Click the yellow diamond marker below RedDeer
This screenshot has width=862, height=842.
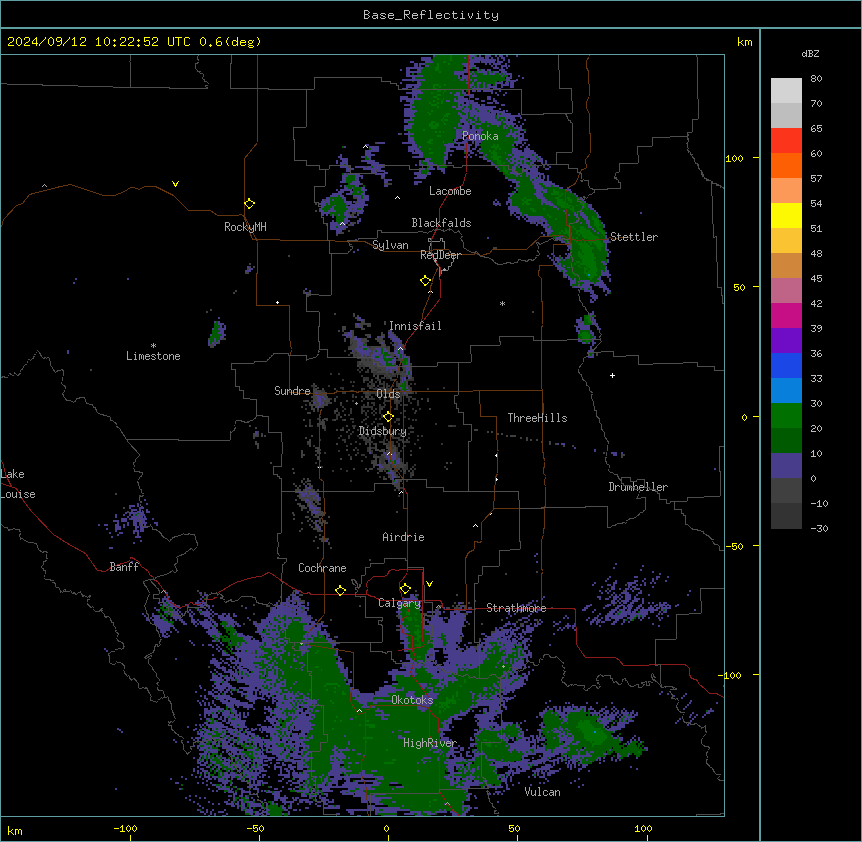[426, 281]
